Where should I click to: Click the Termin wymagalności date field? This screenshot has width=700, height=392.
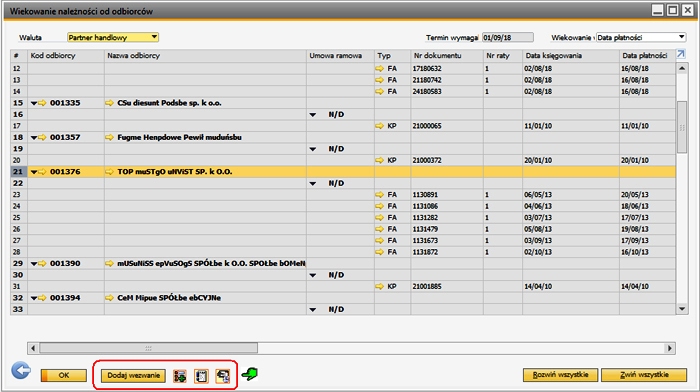click(x=508, y=38)
